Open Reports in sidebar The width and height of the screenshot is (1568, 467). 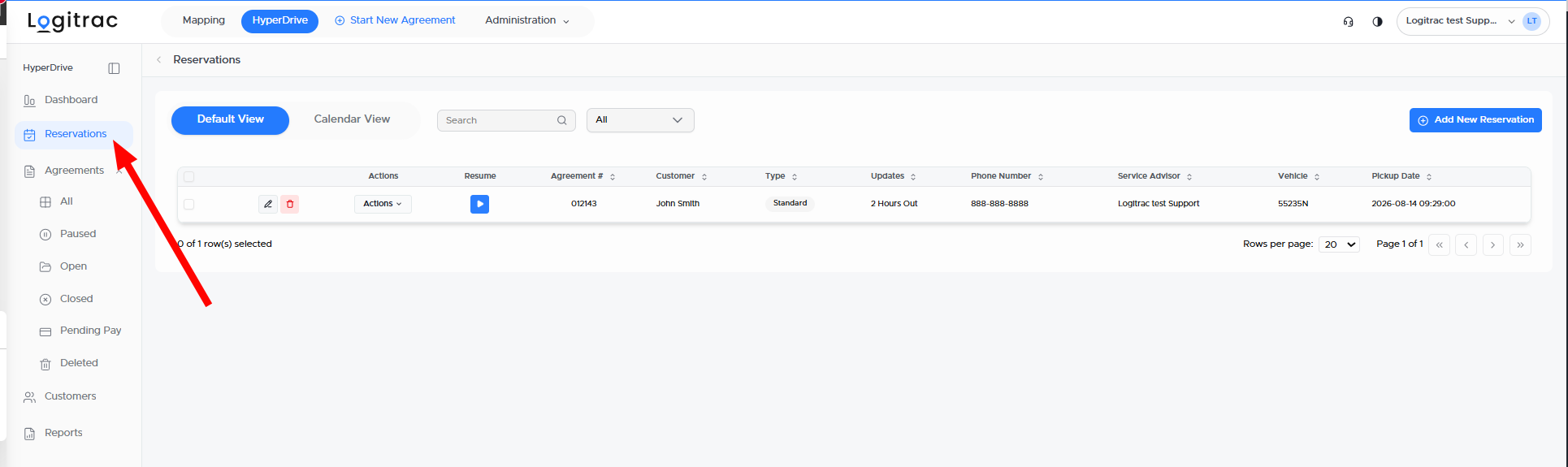point(63,433)
